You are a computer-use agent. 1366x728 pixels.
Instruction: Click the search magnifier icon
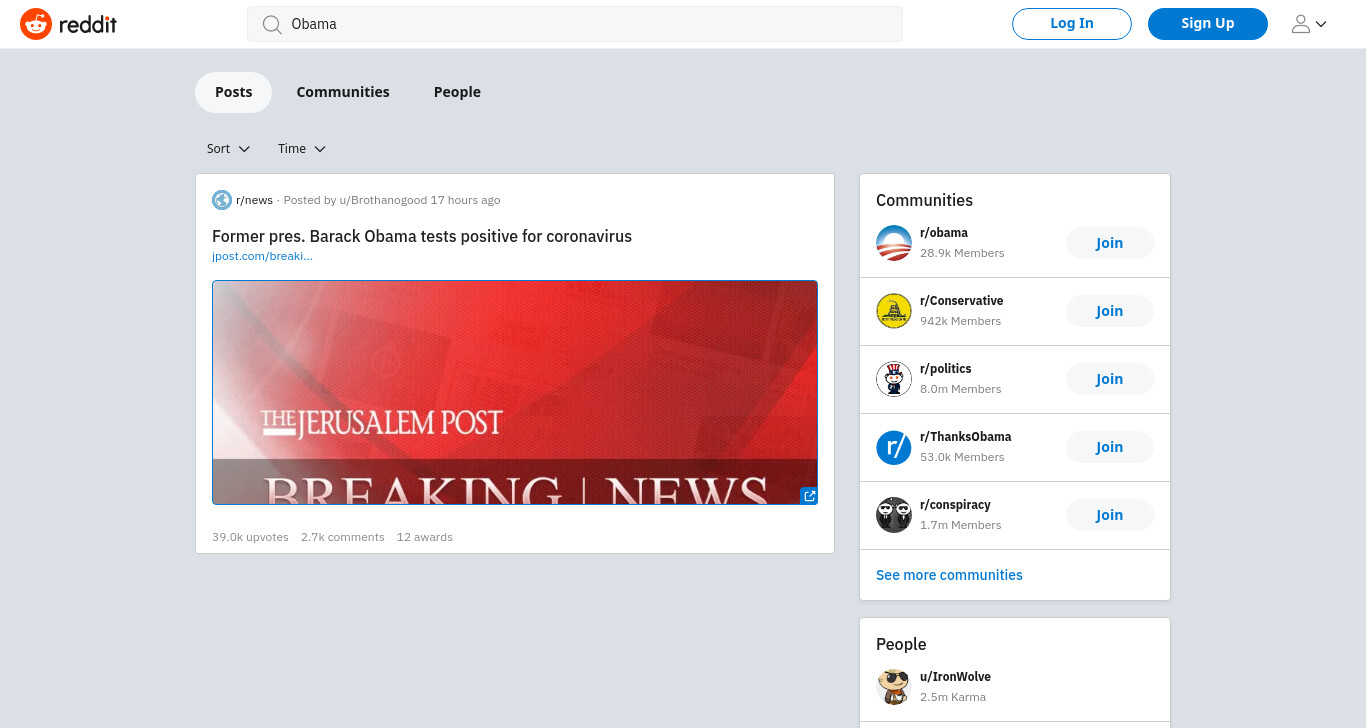point(271,24)
